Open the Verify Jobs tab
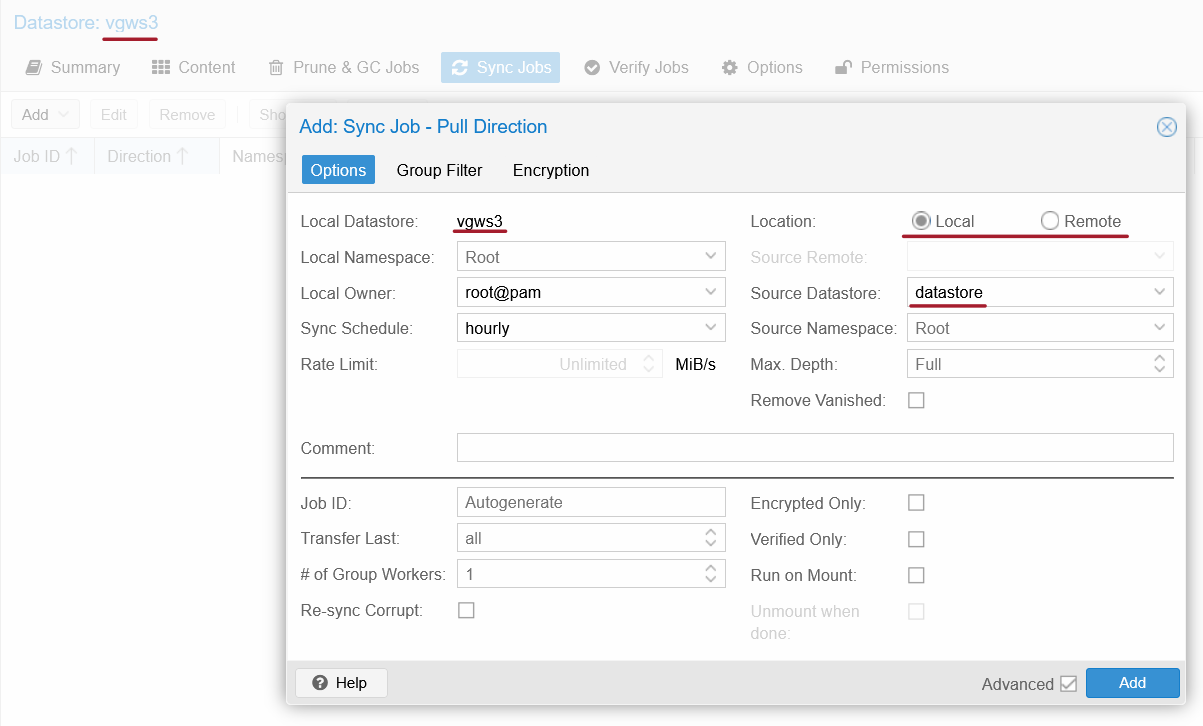The height and width of the screenshot is (726, 1203). pos(636,67)
